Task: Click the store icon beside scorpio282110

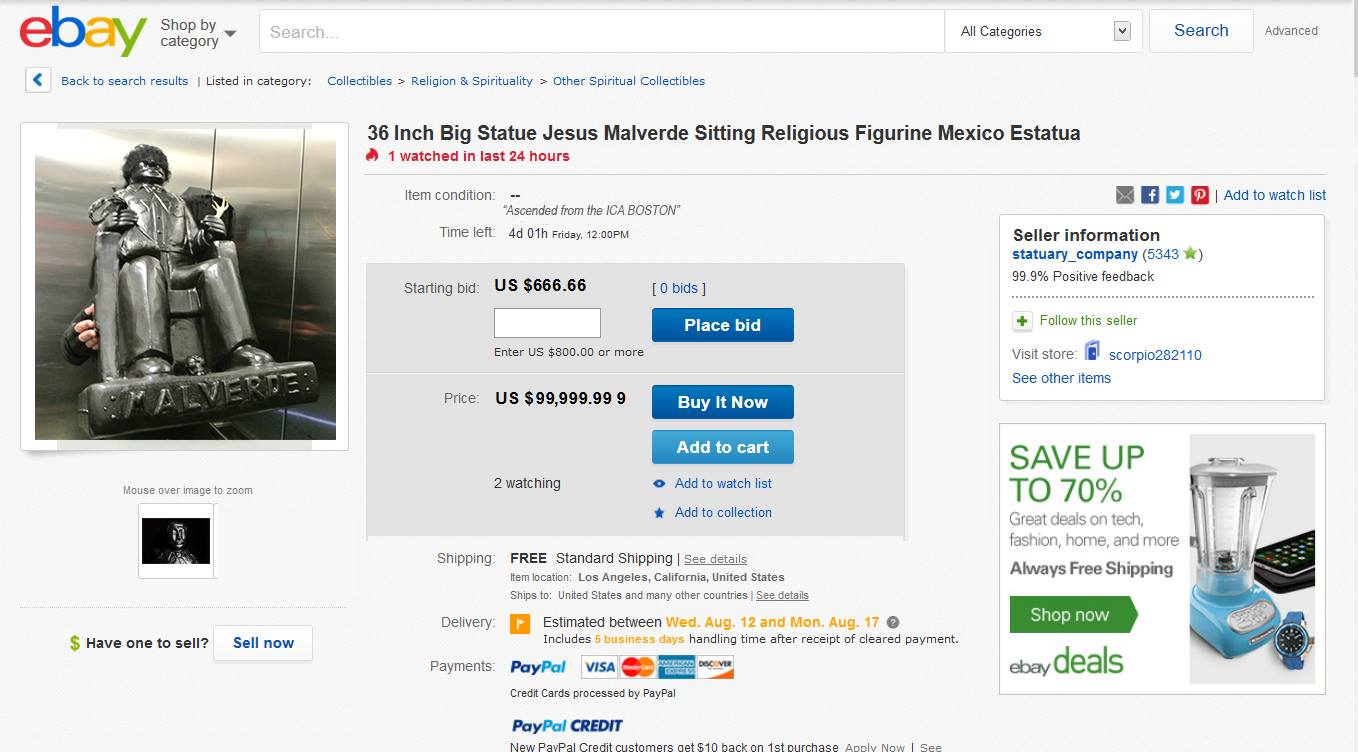Action: coord(1092,351)
